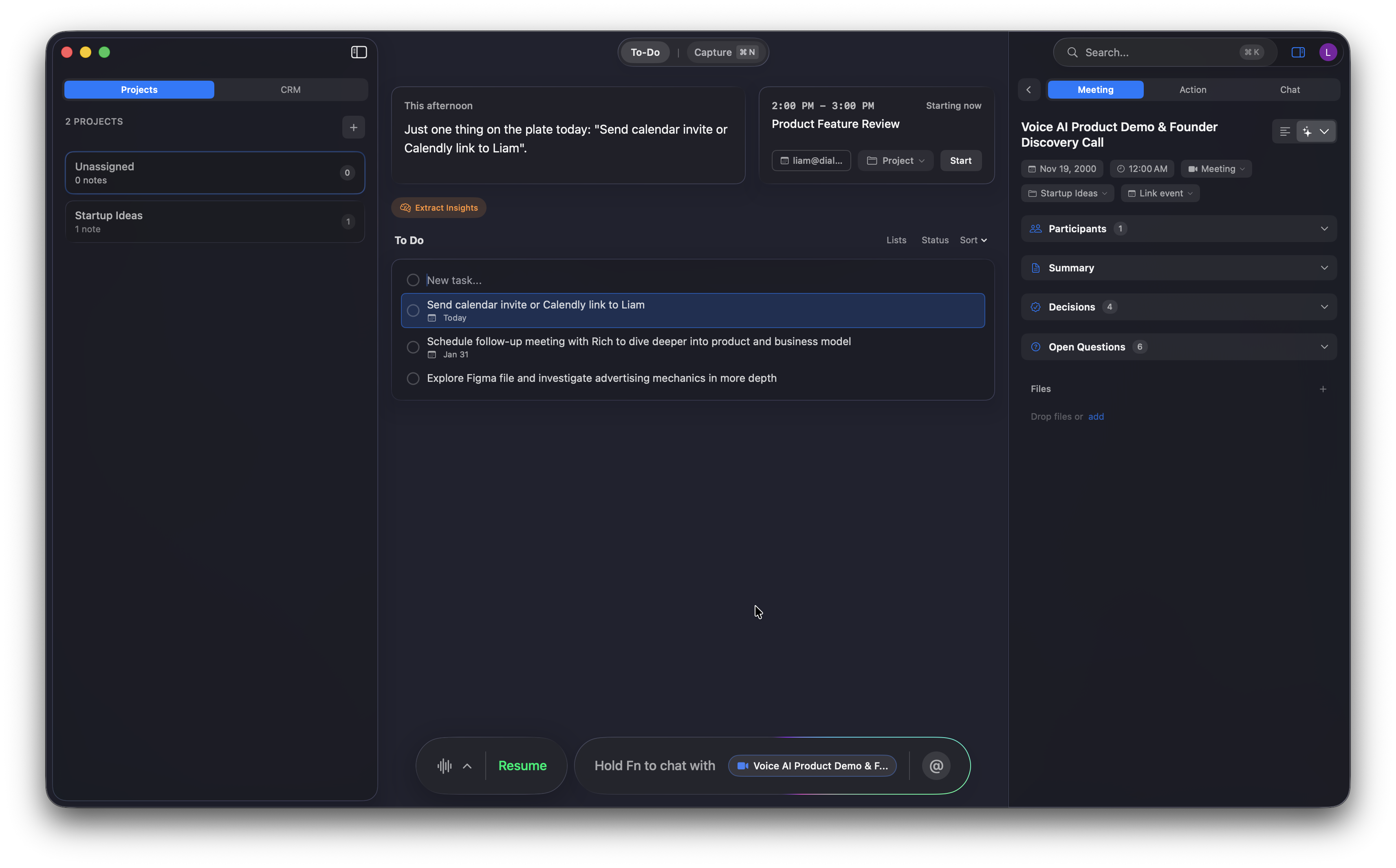
Task: Click the plus icon next to Files
Action: click(1323, 389)
